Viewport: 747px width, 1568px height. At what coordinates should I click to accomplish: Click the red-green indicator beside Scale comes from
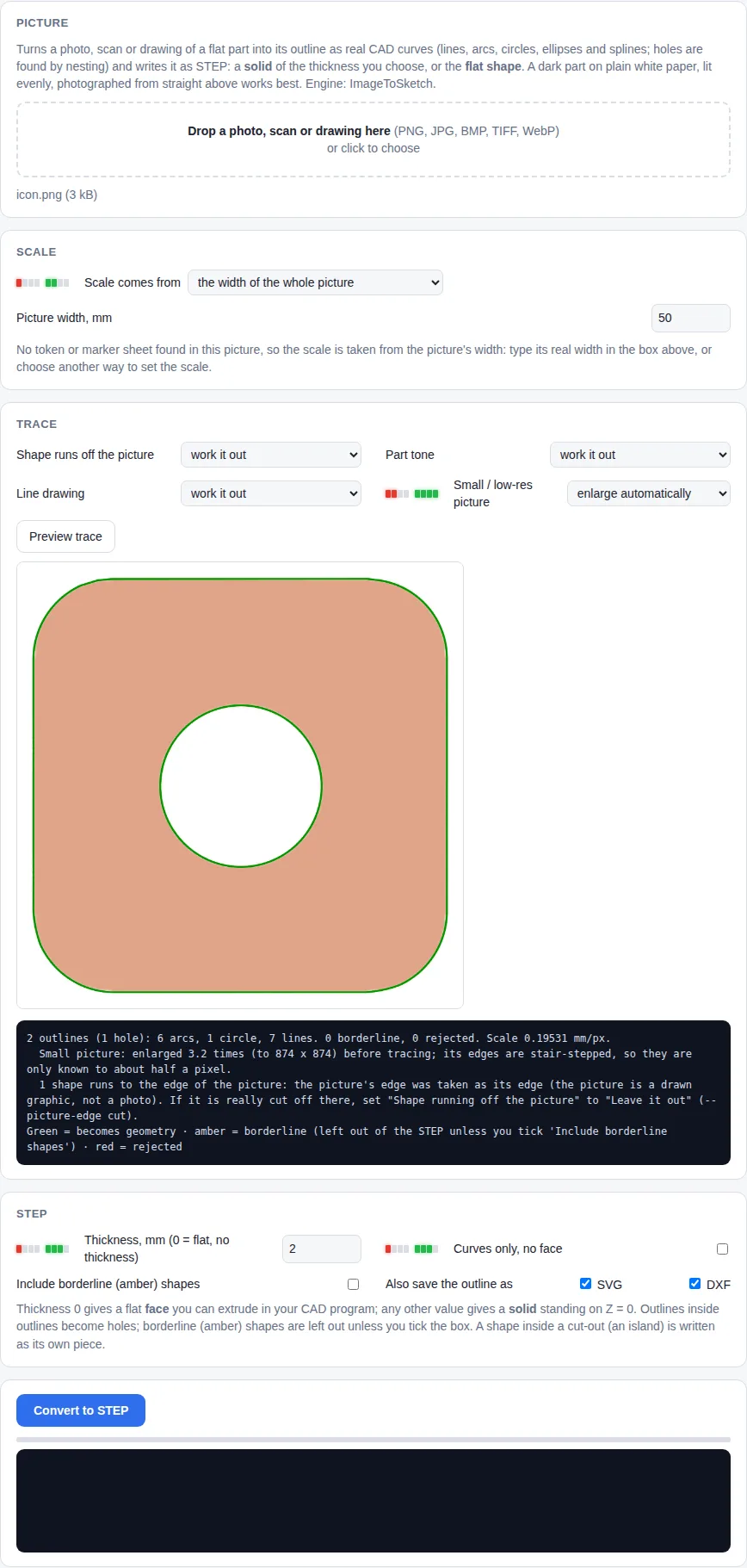(43, 282)
